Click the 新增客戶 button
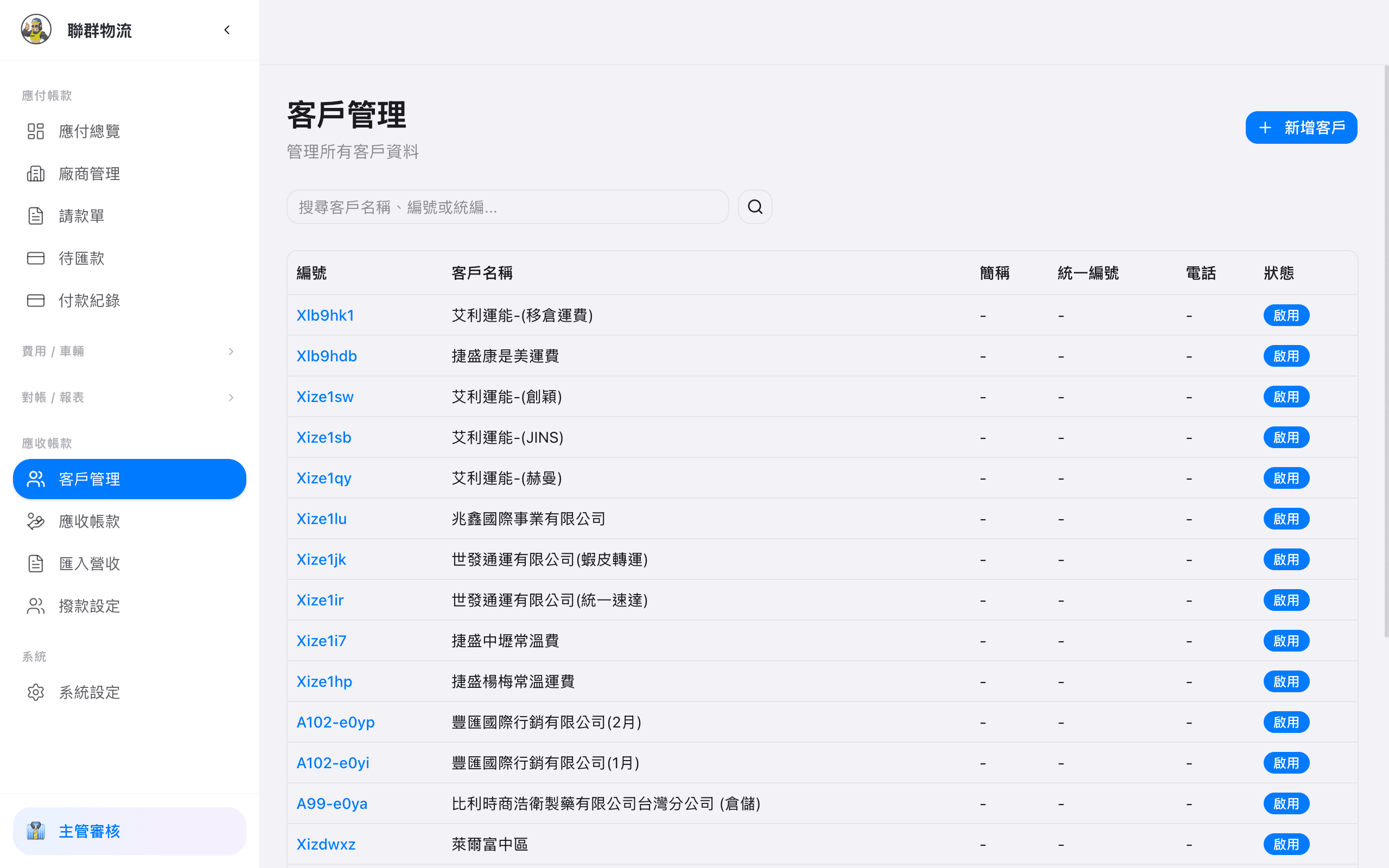Screen dimensions: 1389x868 pyautogui.click(x=1301, y=127)
